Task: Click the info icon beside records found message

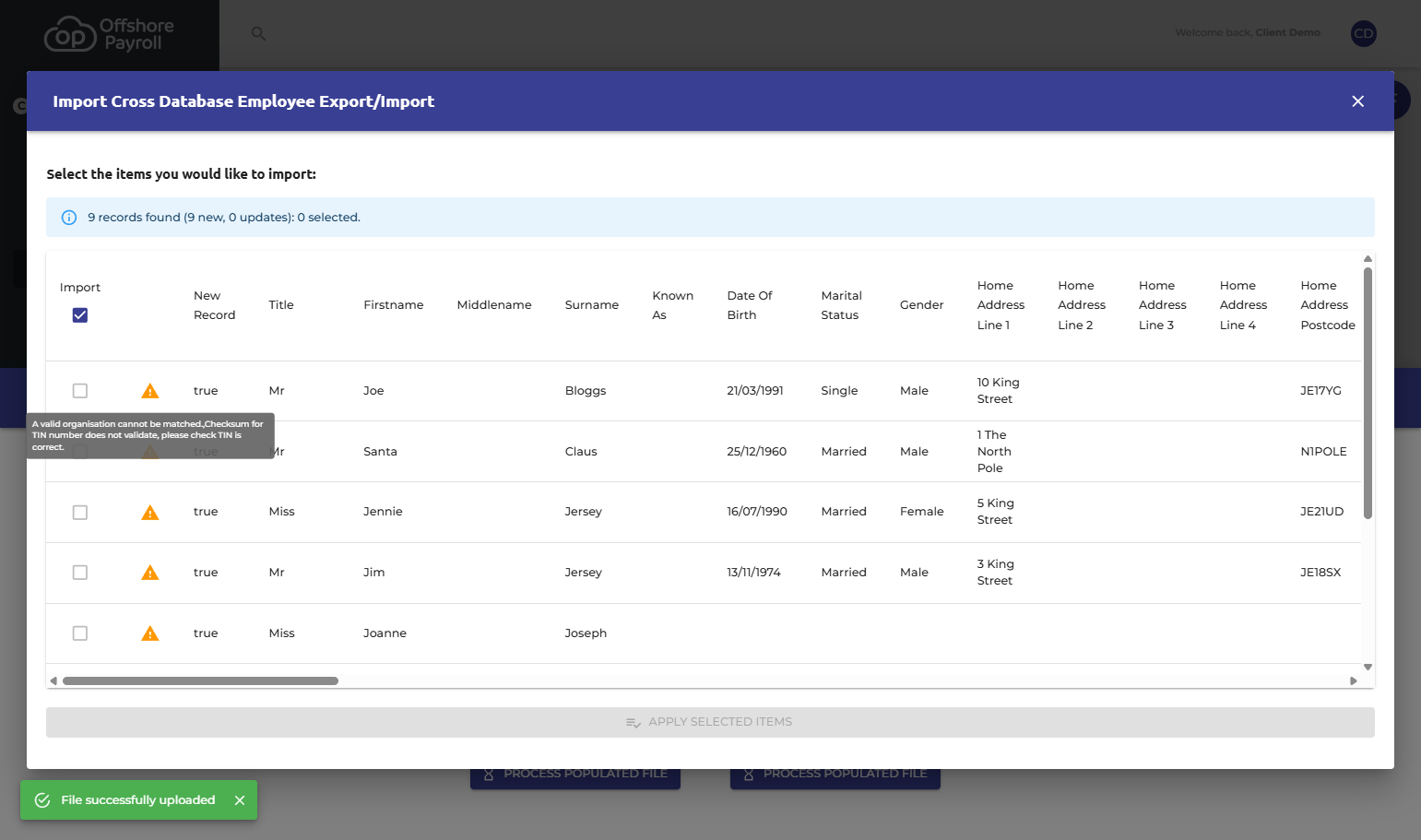Action: 69,218
